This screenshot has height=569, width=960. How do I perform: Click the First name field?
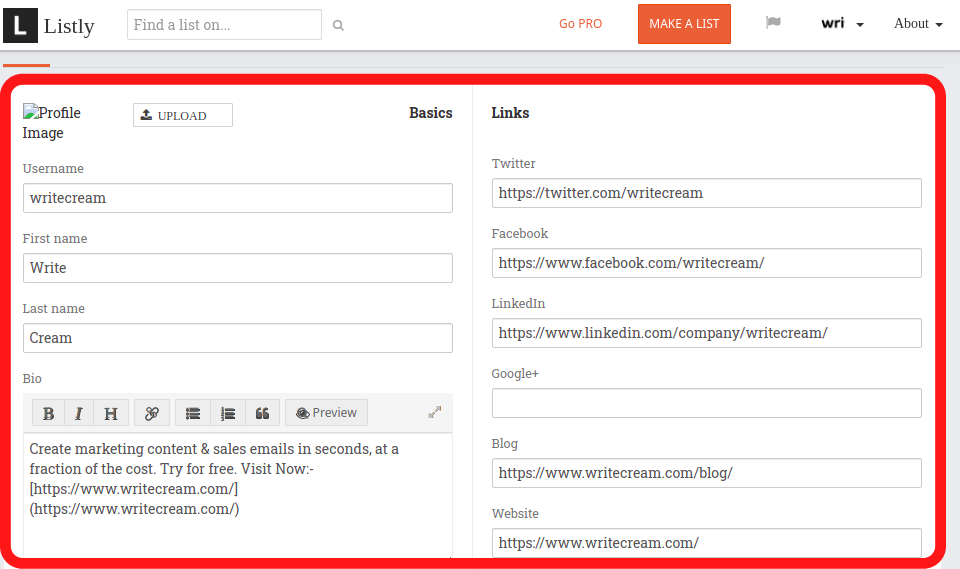(x=238, y=268)
